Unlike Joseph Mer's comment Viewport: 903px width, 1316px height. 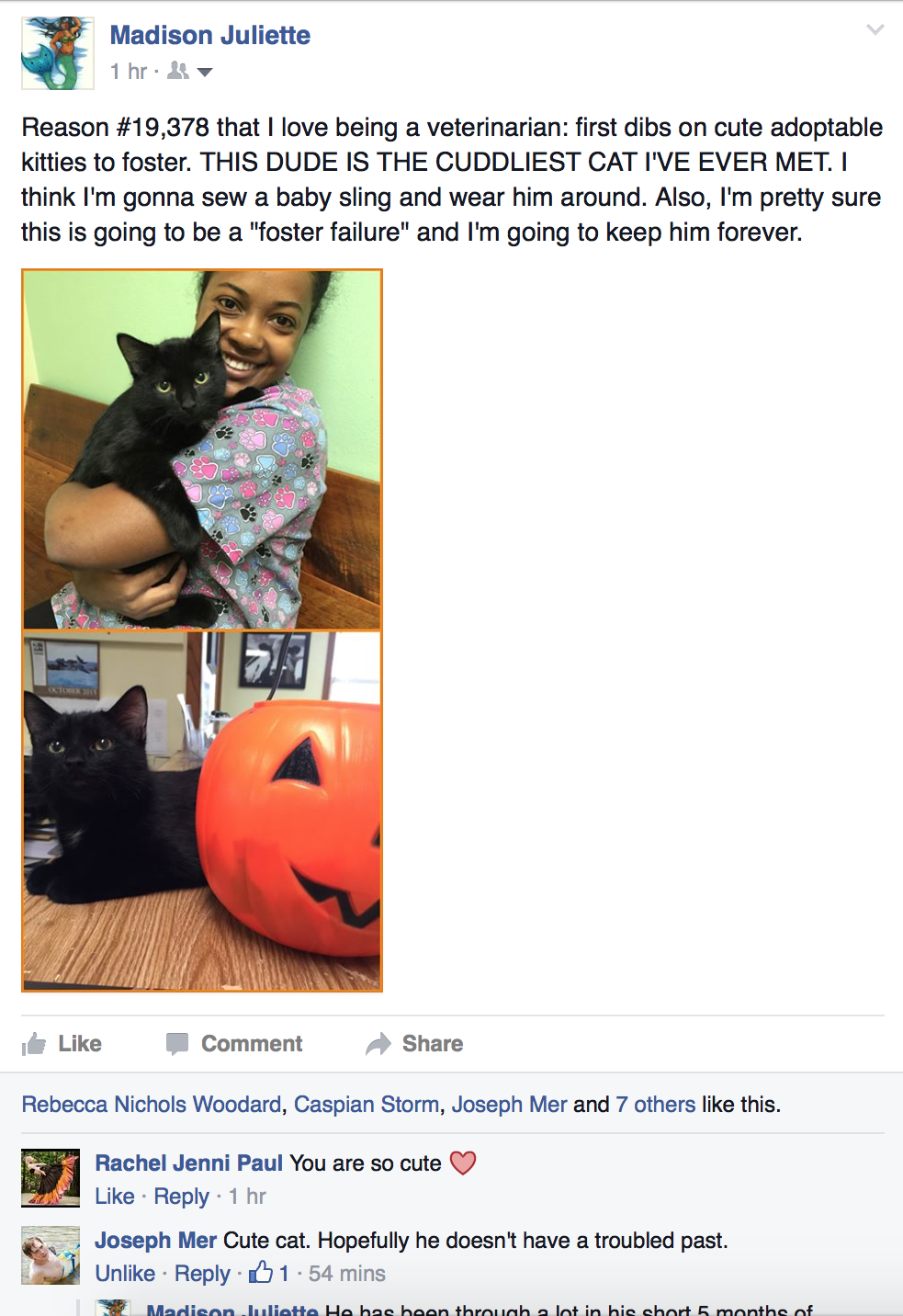point(125,1273)
